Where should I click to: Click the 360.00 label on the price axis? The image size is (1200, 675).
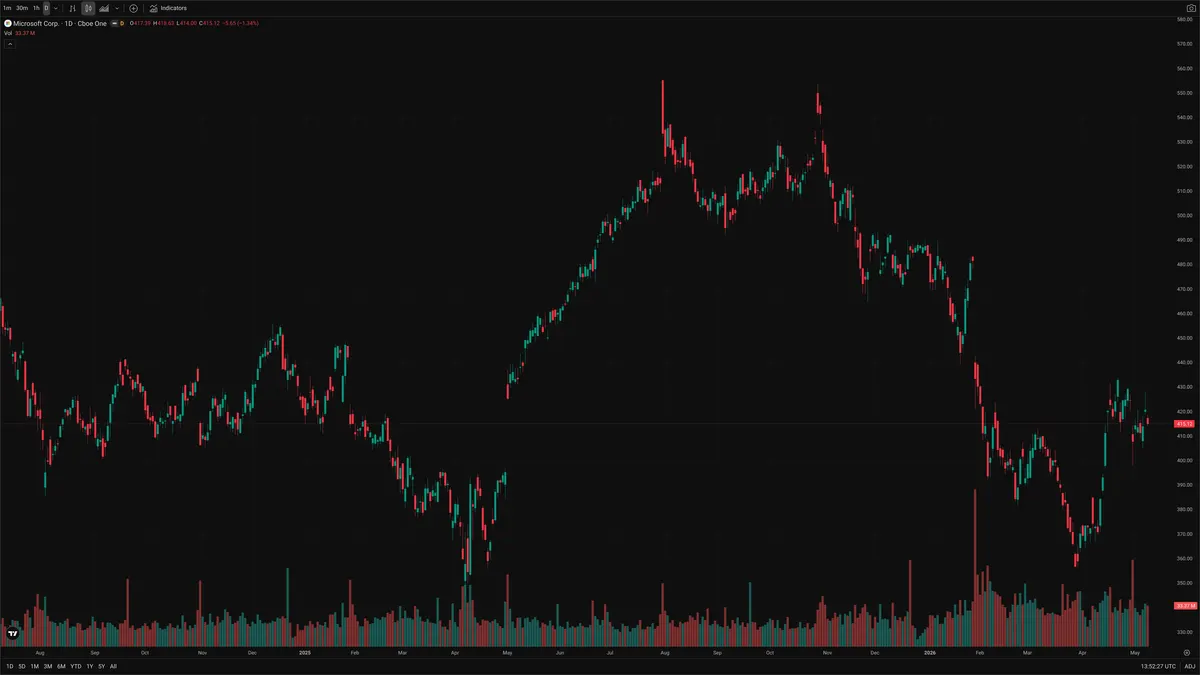(x=1185, y=558)
